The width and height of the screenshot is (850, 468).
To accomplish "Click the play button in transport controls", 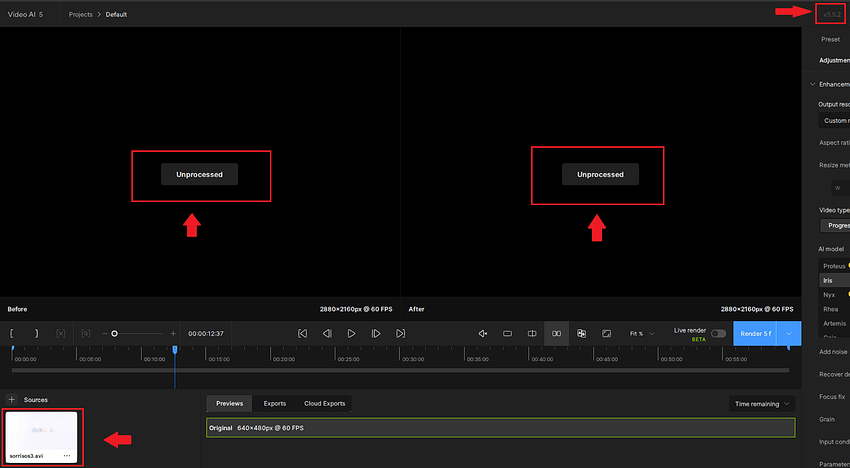I will point(352,333).
